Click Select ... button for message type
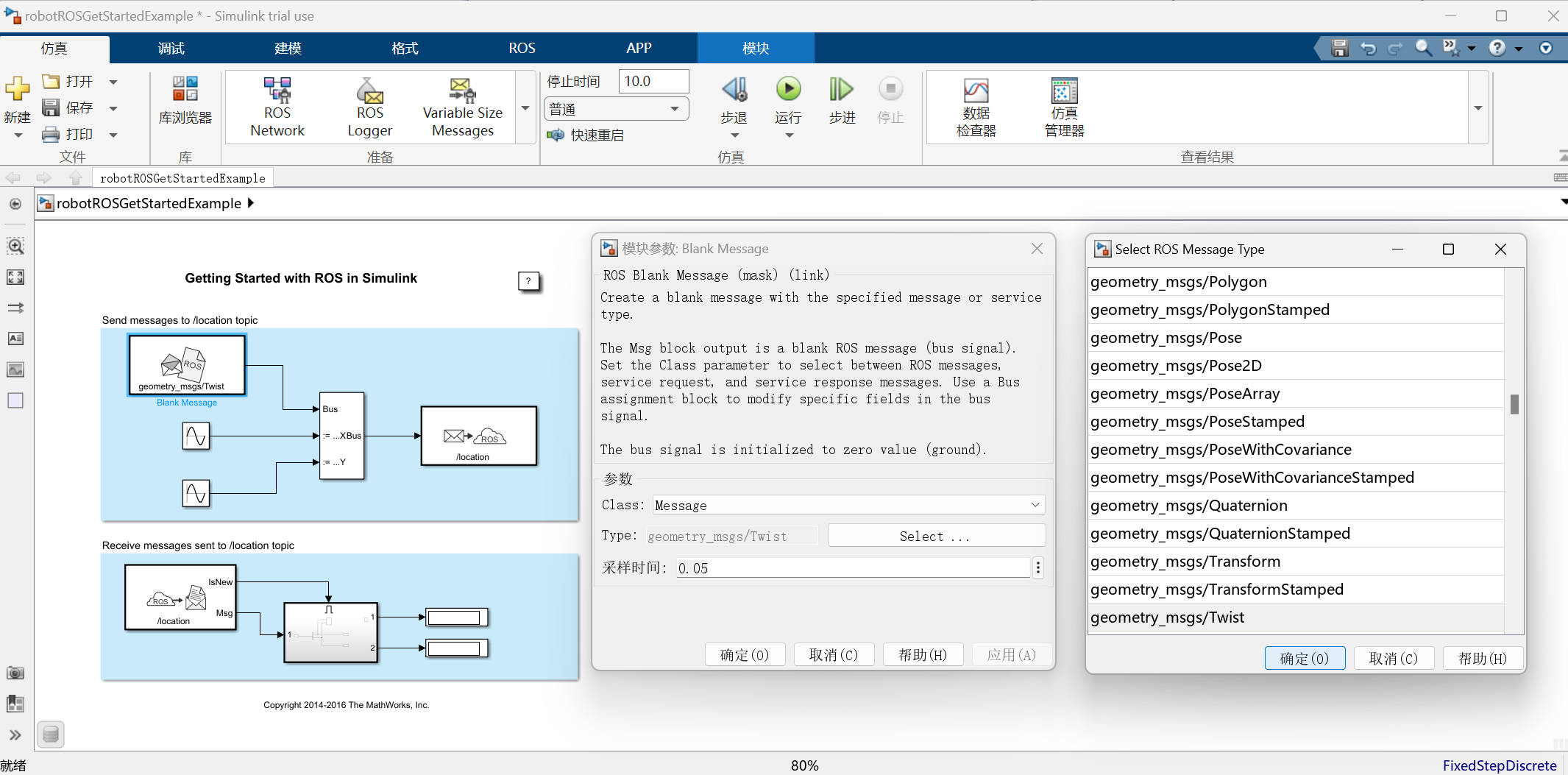This screenshot has width=1568, height=775. pyautogui.click(x=936, y=536)
